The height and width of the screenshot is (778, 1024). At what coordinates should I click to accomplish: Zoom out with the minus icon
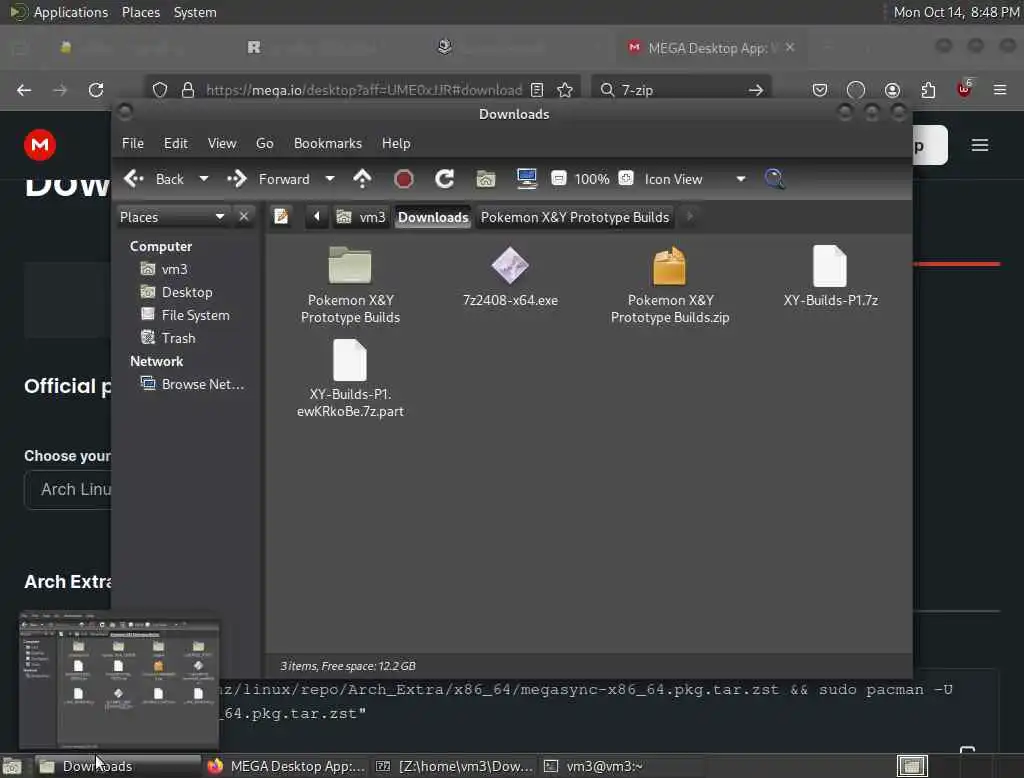[x=558, y=178]
